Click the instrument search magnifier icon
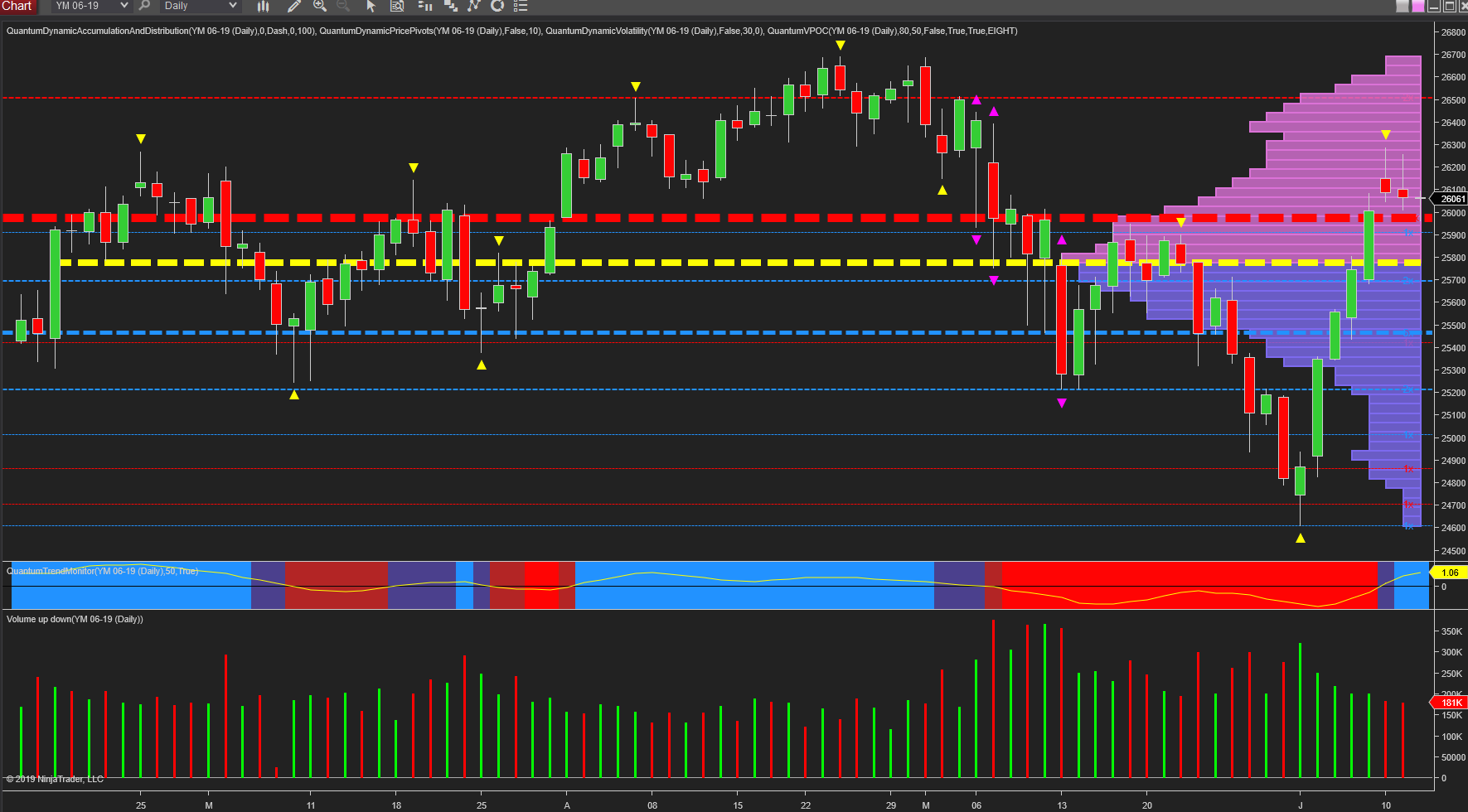 pyautogui.click(x=144, y=6)
